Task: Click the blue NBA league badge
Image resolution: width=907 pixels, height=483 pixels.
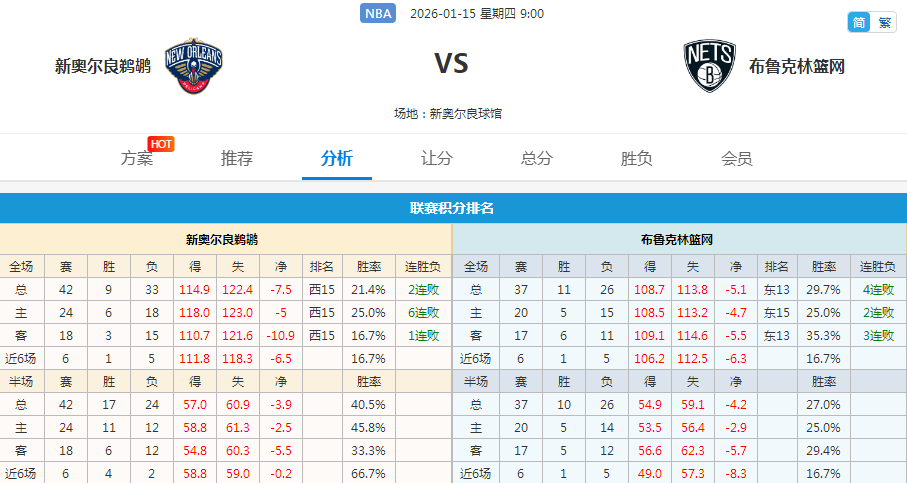Action: coord(378,13)
